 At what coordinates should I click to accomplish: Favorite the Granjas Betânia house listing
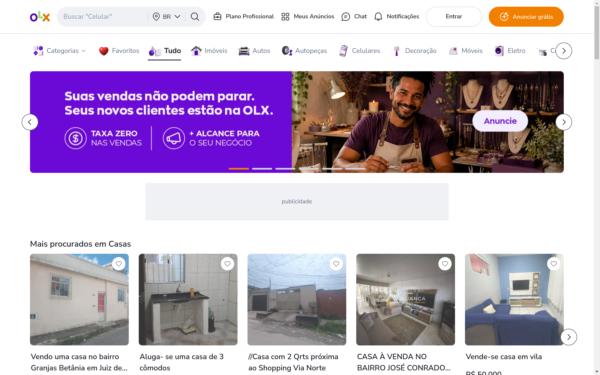click(119, 264)
